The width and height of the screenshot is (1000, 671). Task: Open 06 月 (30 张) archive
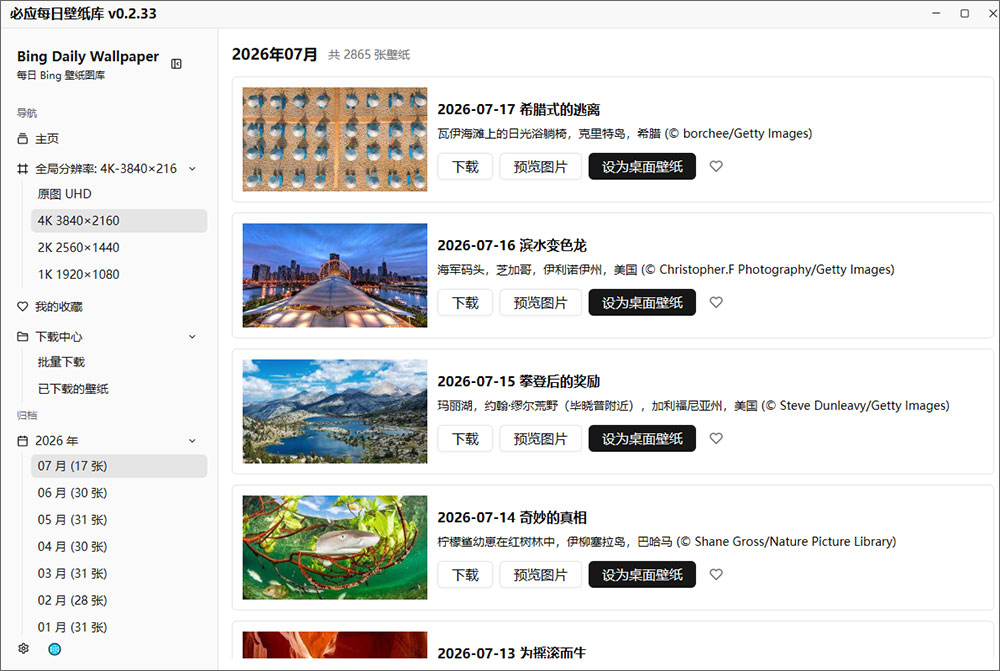coord(119,493)
